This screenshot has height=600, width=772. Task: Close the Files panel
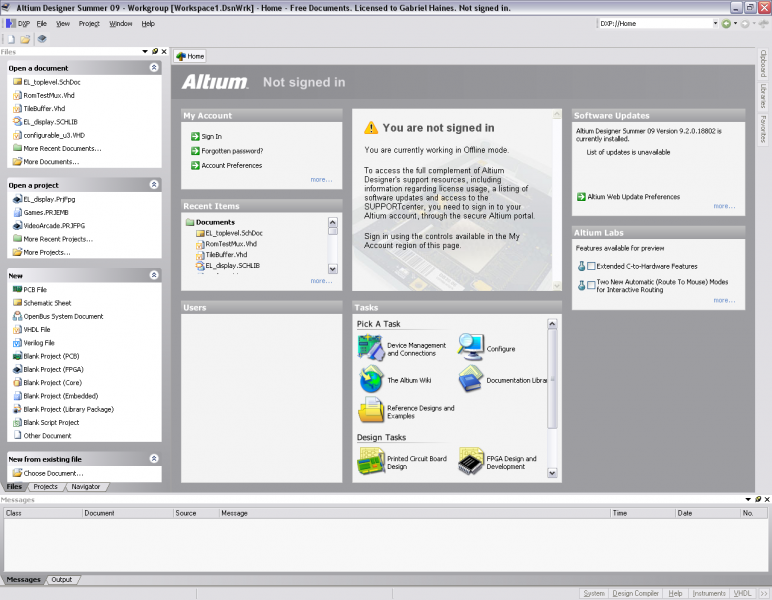pyautogui.click(x=164, y=51)
